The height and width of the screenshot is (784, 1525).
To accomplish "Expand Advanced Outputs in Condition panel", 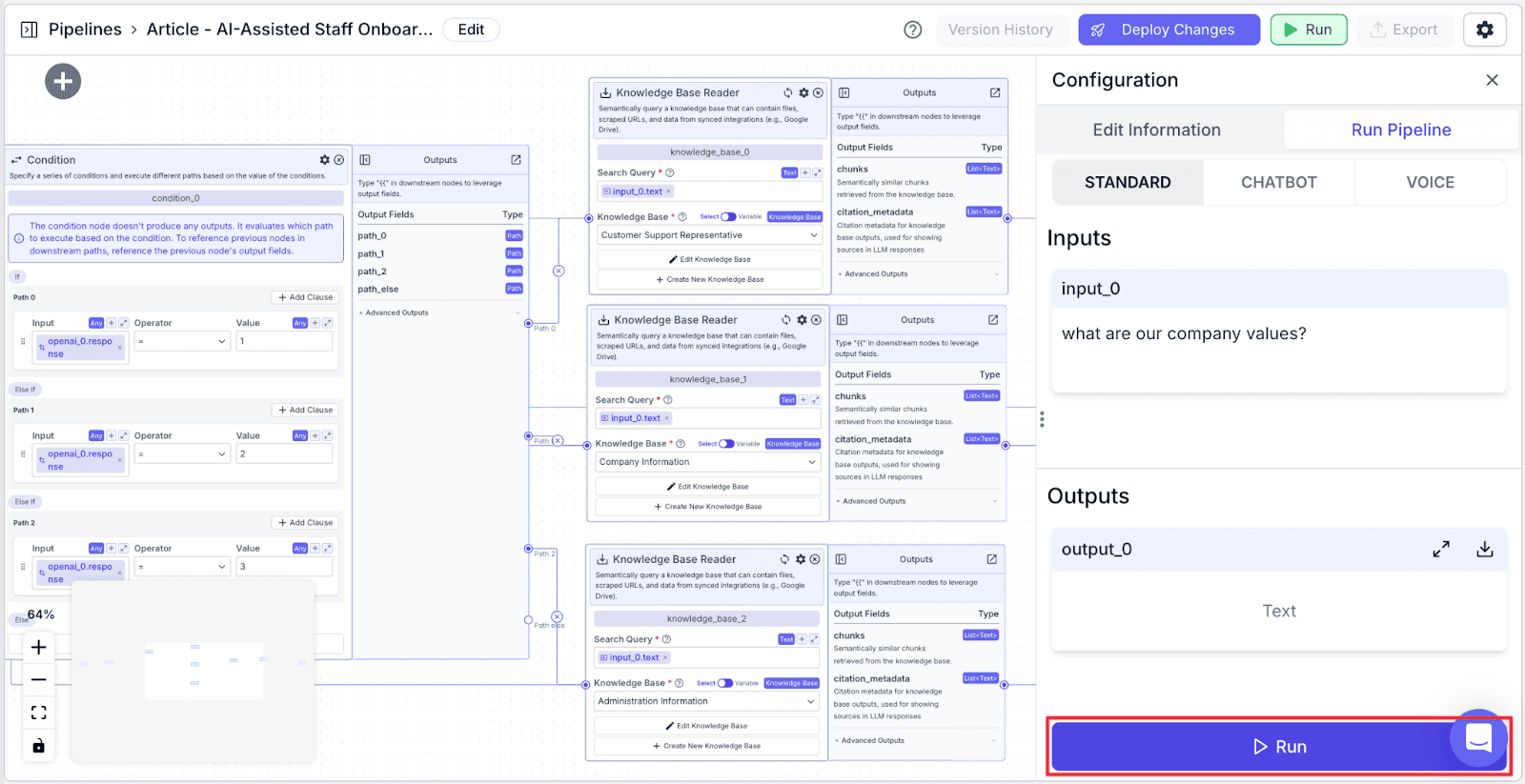I will pos(440,312).
